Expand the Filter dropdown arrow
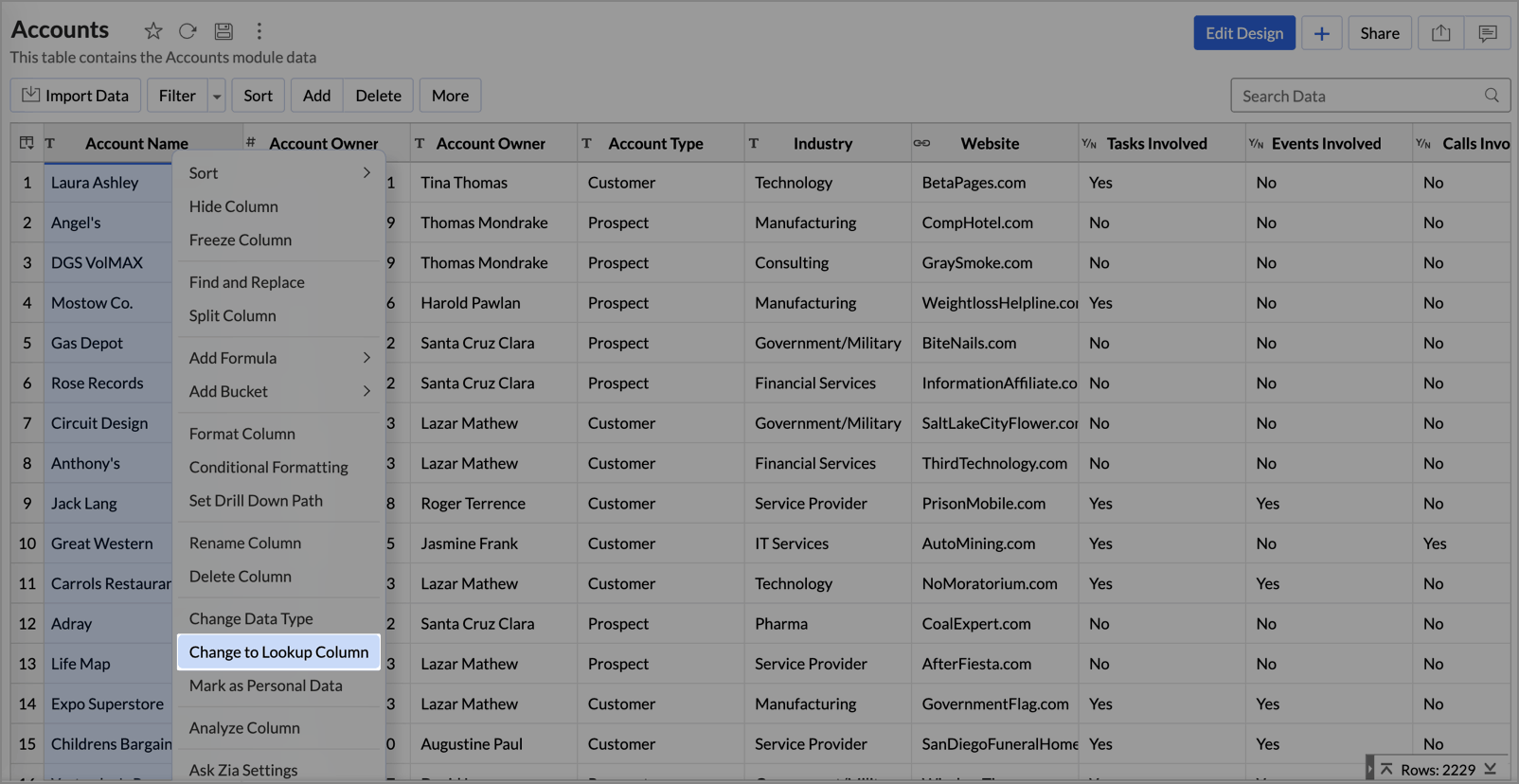1519x784 pixels. coord(217,96)
